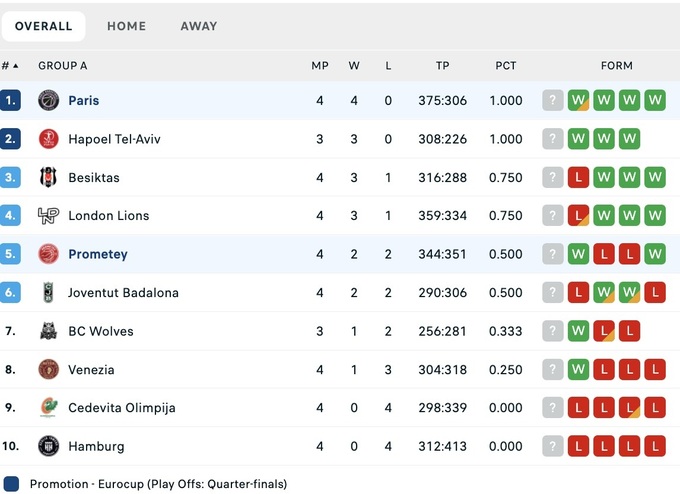The image size is (680, 494).
Task: Click Paris's upcoming match '?' form badge
Action: point(553,101)
